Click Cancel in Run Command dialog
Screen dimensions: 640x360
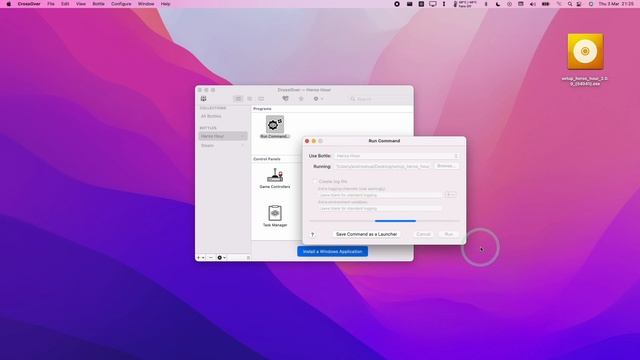(423, 234)
